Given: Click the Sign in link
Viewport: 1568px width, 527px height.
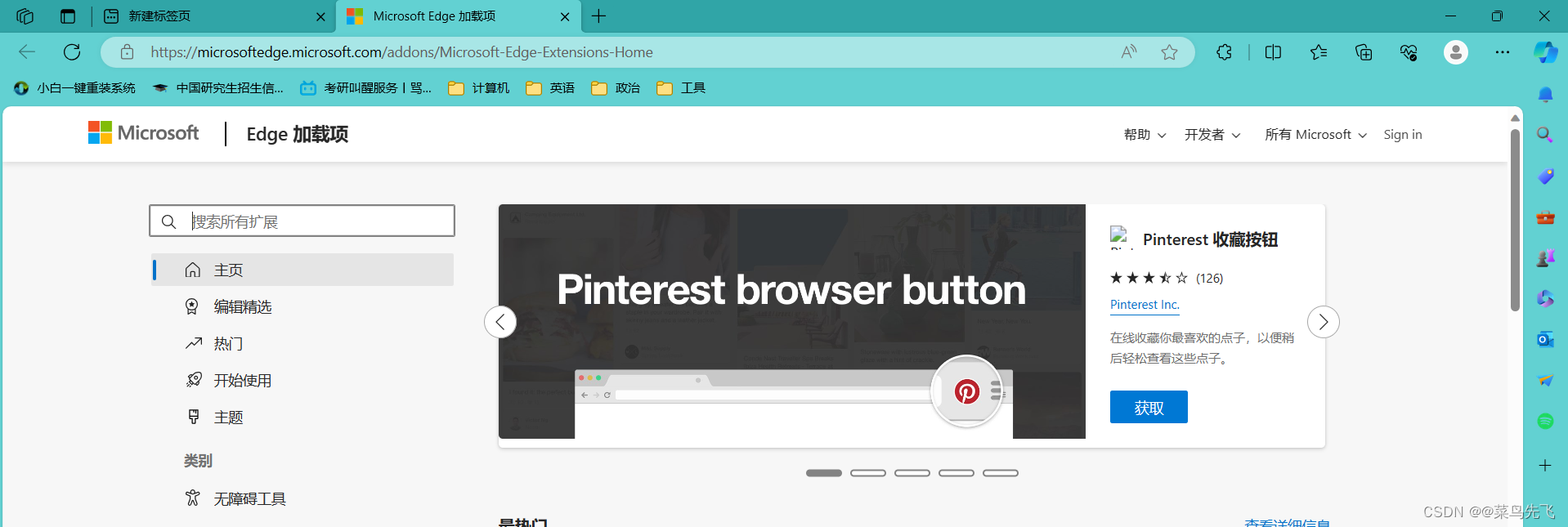Looking at the screenshot, I should [1403, 135].
